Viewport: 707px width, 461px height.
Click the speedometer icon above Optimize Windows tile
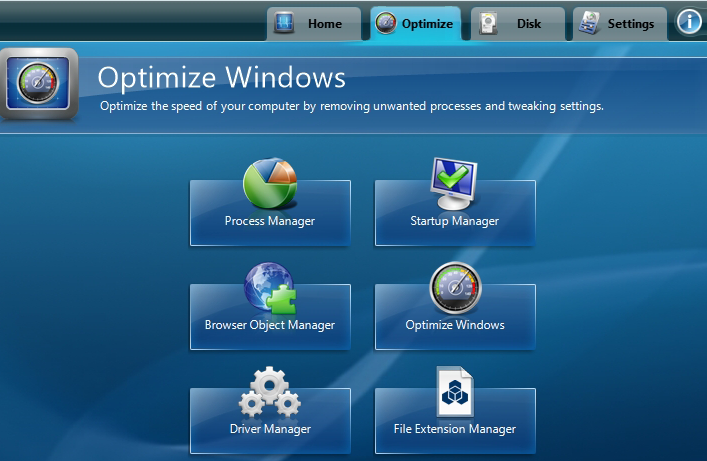tap(455, 289)
